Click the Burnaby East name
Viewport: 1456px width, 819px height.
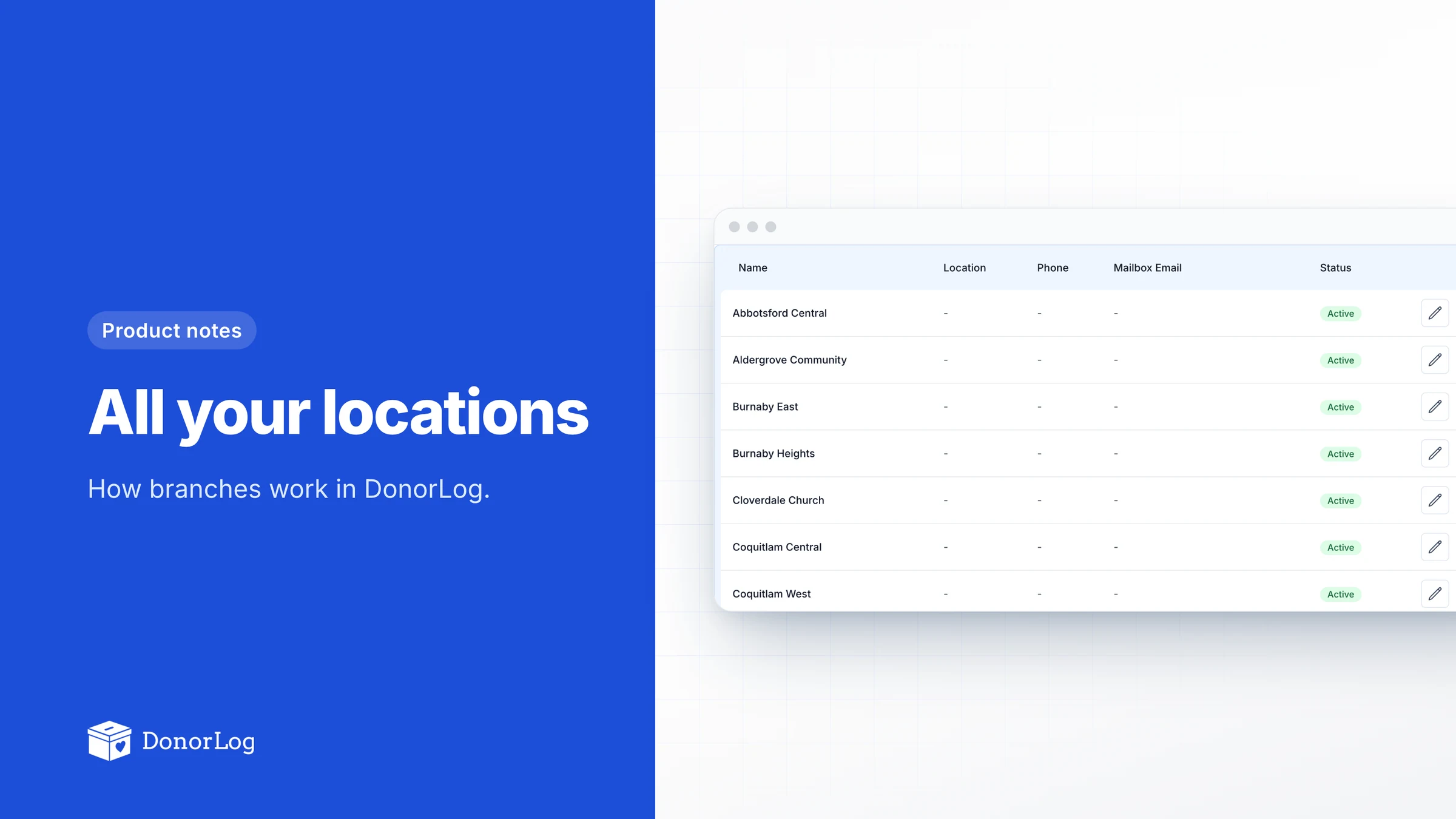[x=765, y=406]
